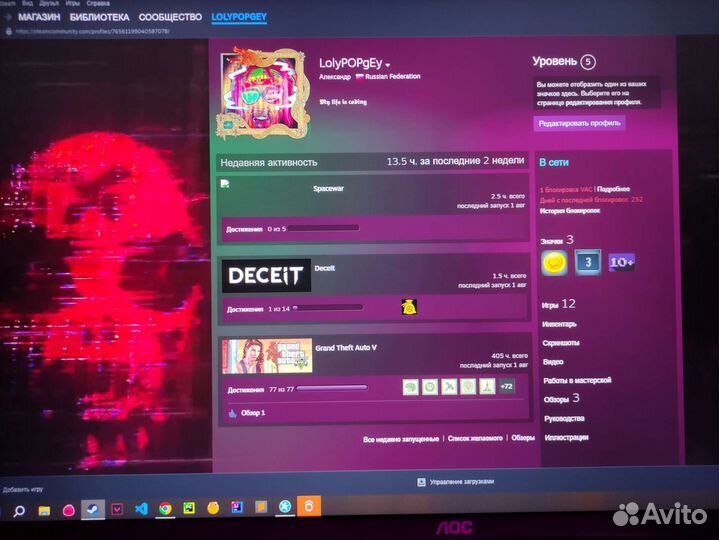Open the Spacewar game title link

coord(328,188)
